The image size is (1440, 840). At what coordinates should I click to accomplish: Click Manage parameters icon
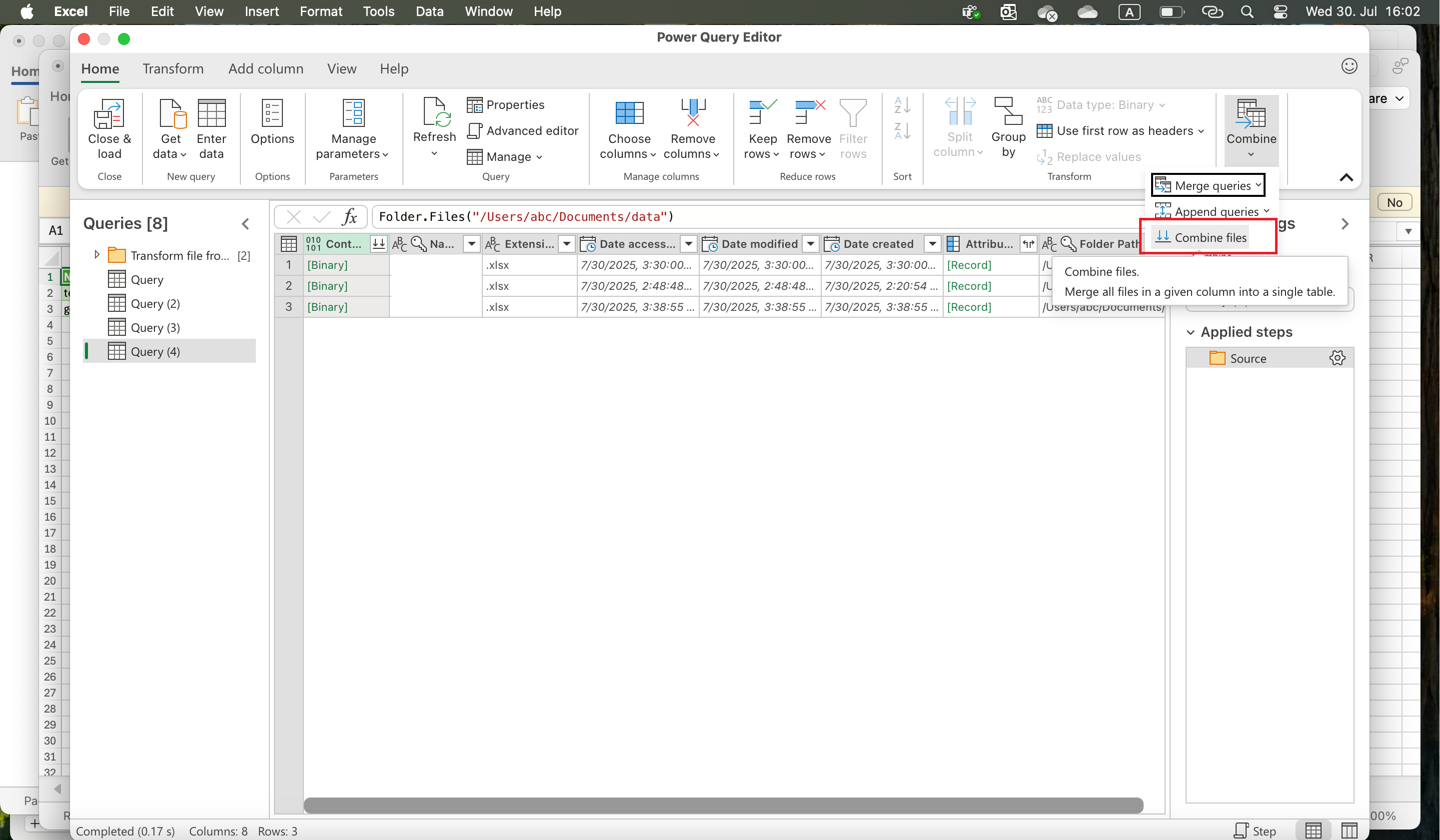[x=353, y=112]
